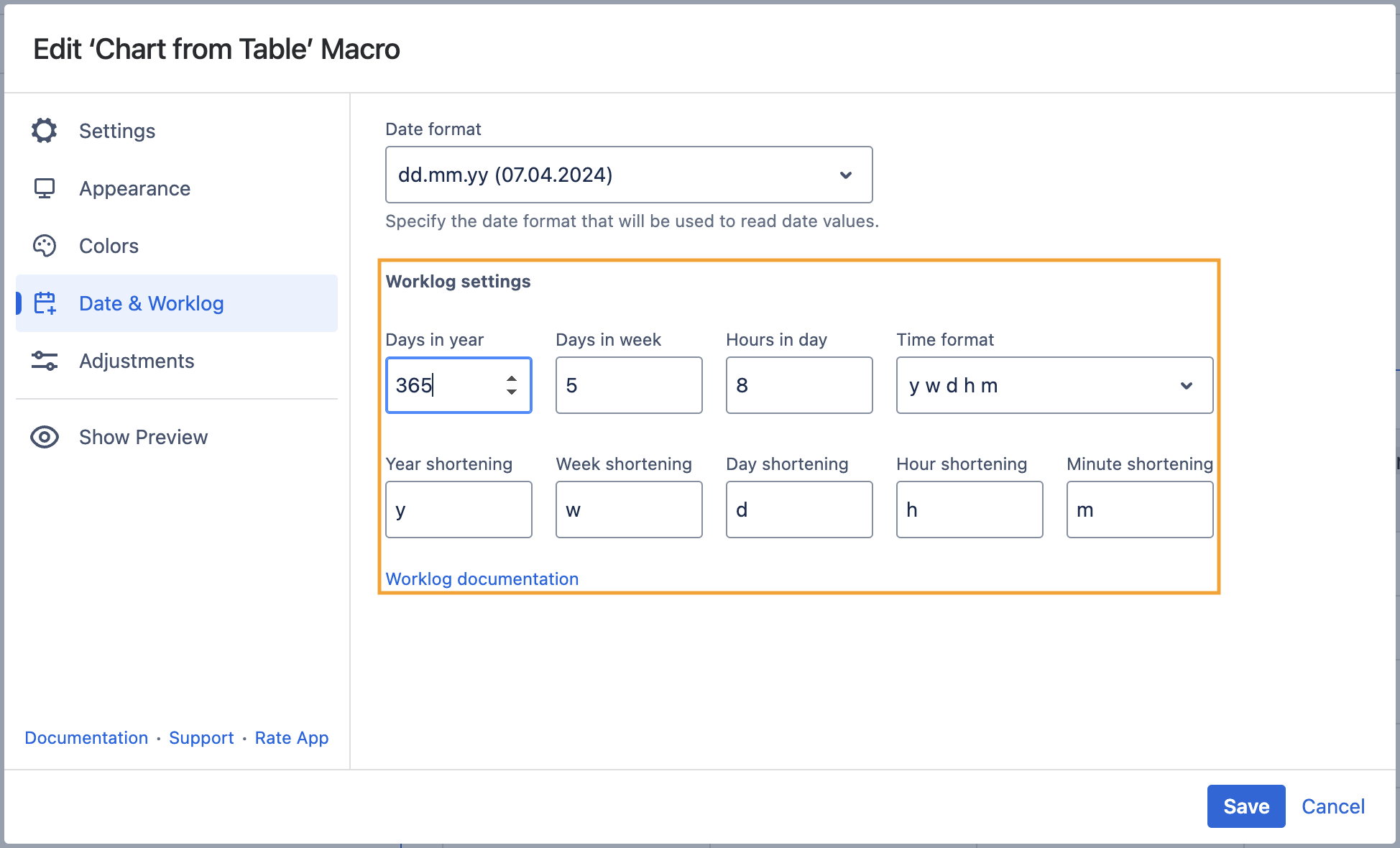
Task: Click the Date & Worklog calendar icon
Action: tap(45, 303)
